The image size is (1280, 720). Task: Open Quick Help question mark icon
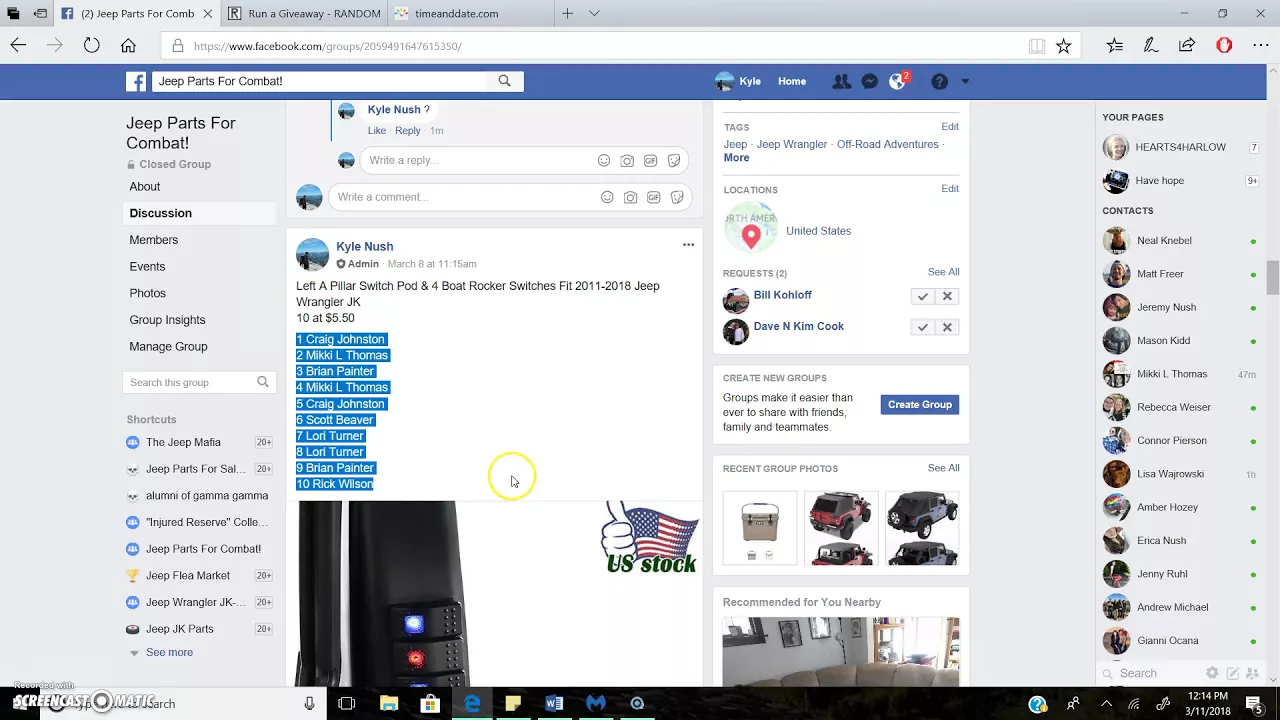coord(939,82)
